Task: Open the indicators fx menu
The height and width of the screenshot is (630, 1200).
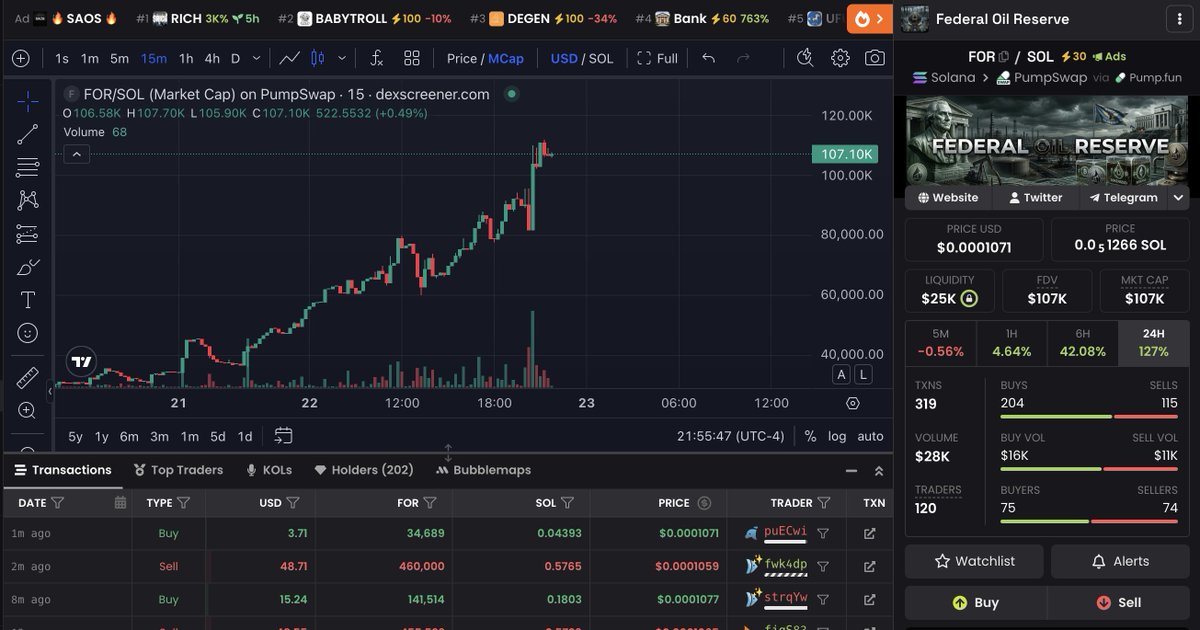Action: point(376,58)
